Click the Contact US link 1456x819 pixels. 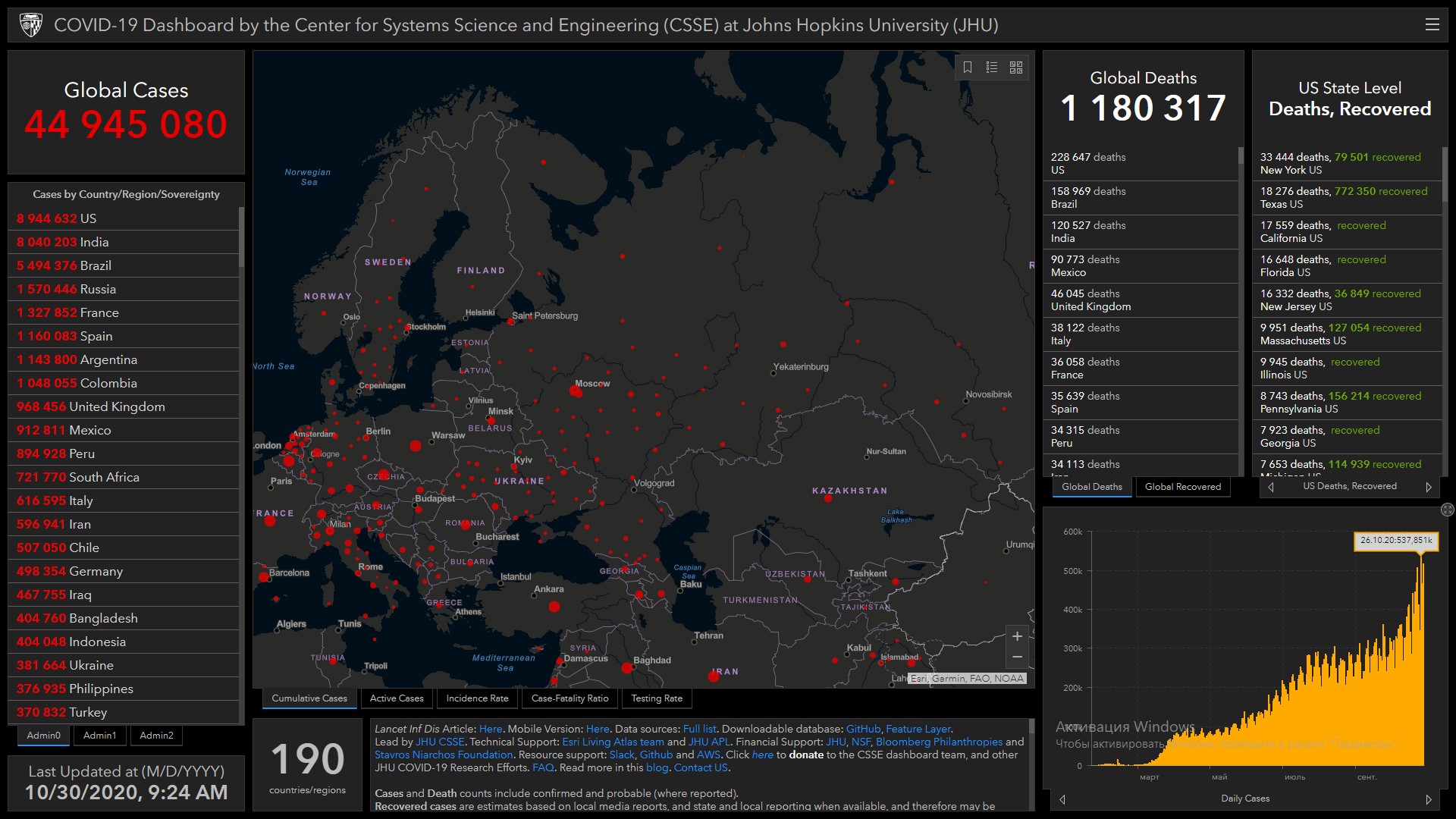pos(701,767)
